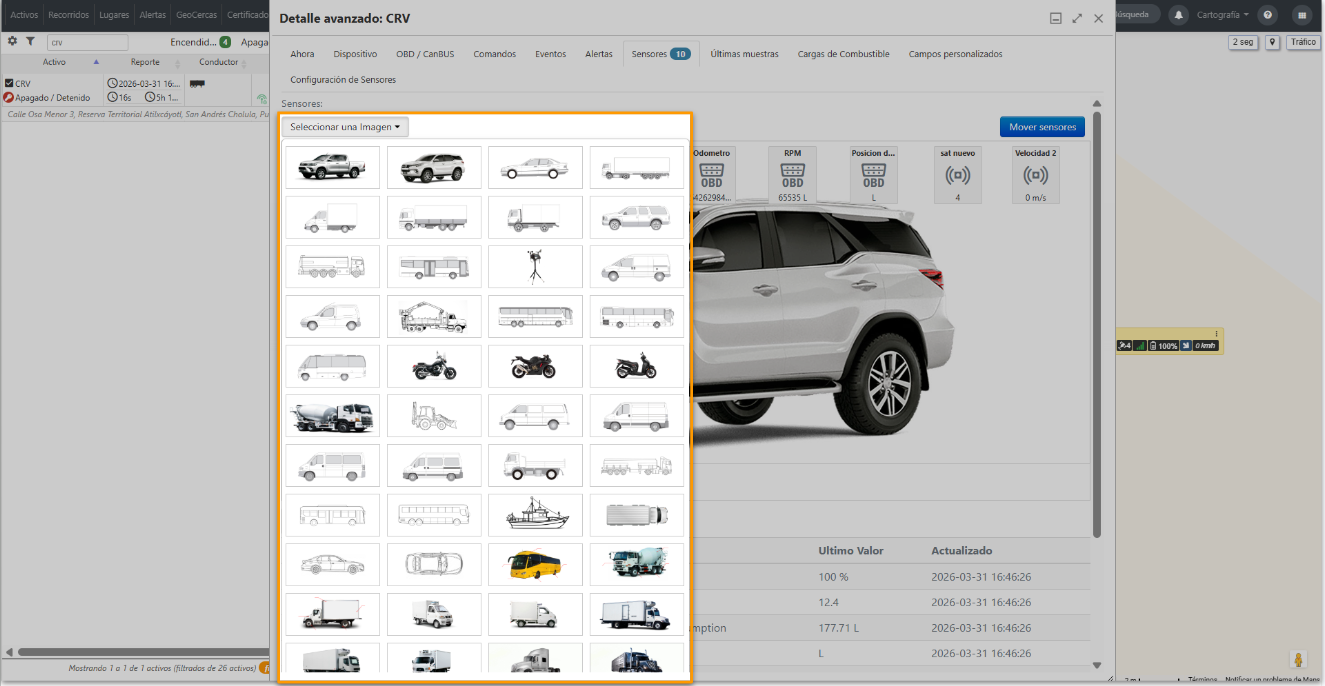This screenshot has height=686, width=1325.
Task: Click the Tráfico map button
Action: click(x=1303, y=42)
